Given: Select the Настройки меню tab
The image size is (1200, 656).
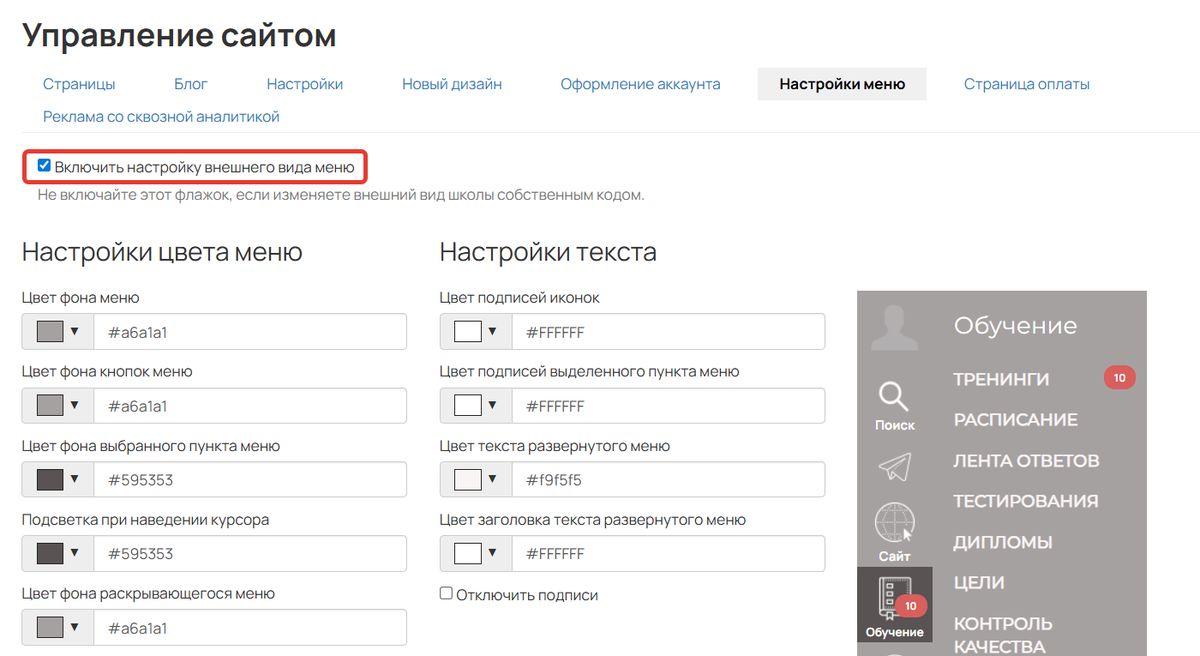Looking at the screenshot, I should click(842, 84).
